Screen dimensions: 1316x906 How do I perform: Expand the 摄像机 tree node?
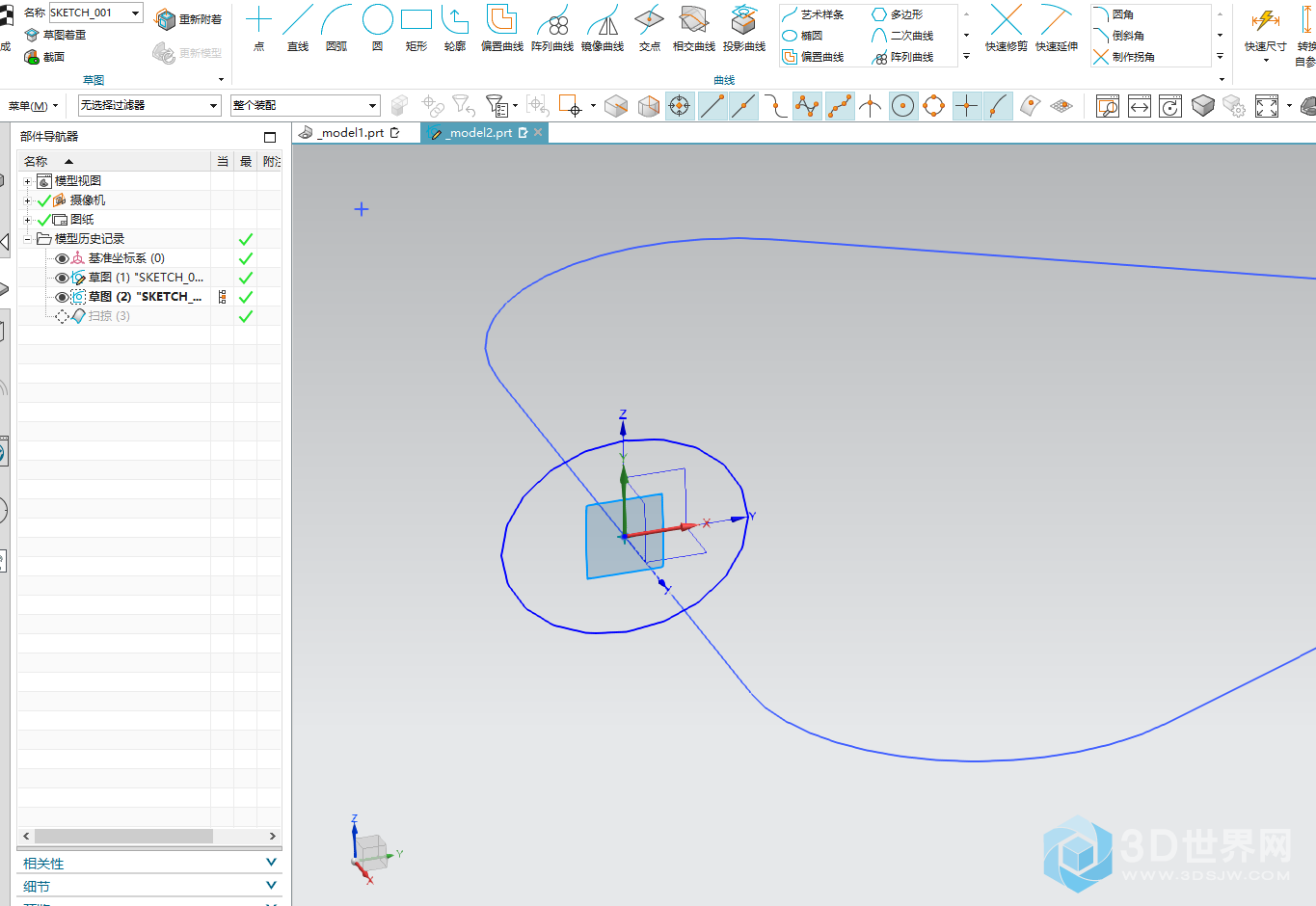pos(27,200)
